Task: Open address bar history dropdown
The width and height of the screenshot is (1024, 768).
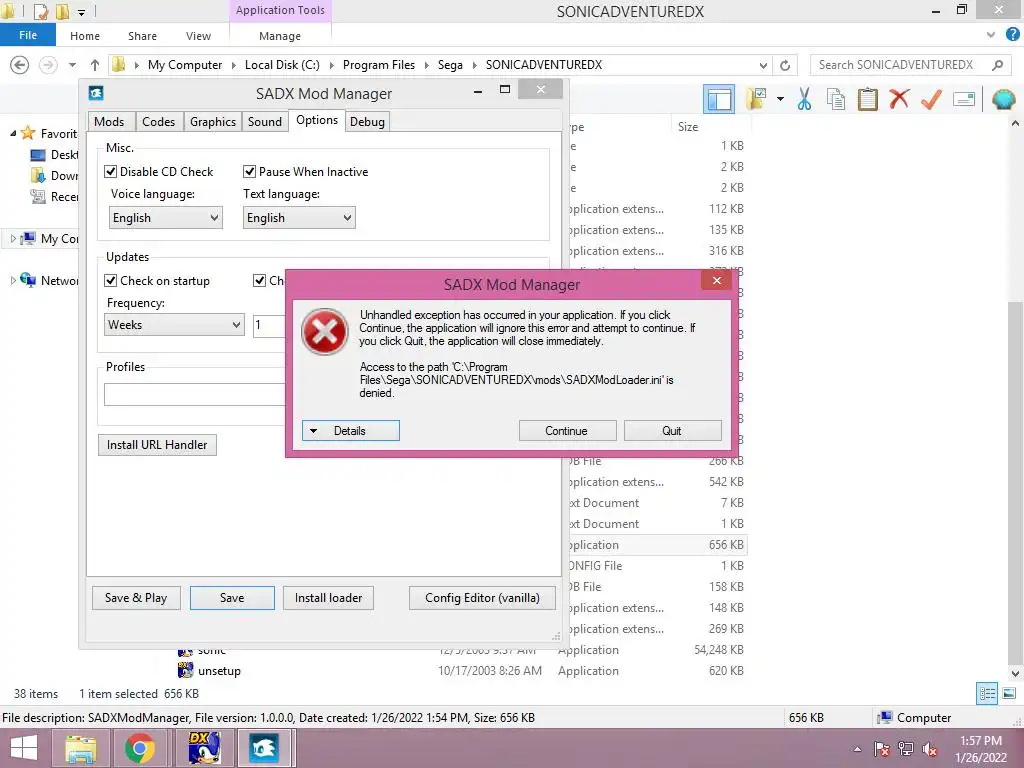Action: [763, 65]
